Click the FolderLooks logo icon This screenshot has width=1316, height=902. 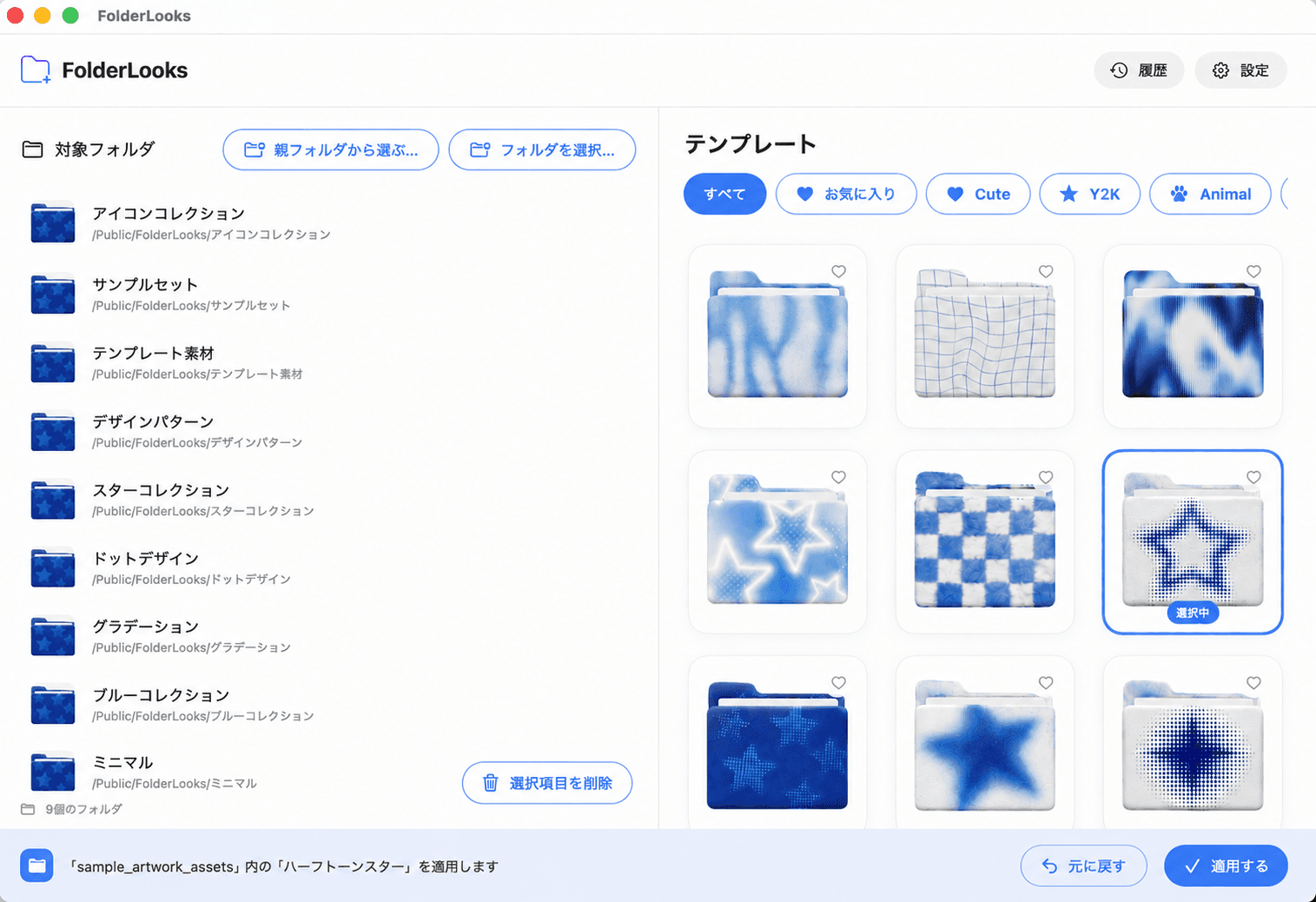tap(36, 70)
